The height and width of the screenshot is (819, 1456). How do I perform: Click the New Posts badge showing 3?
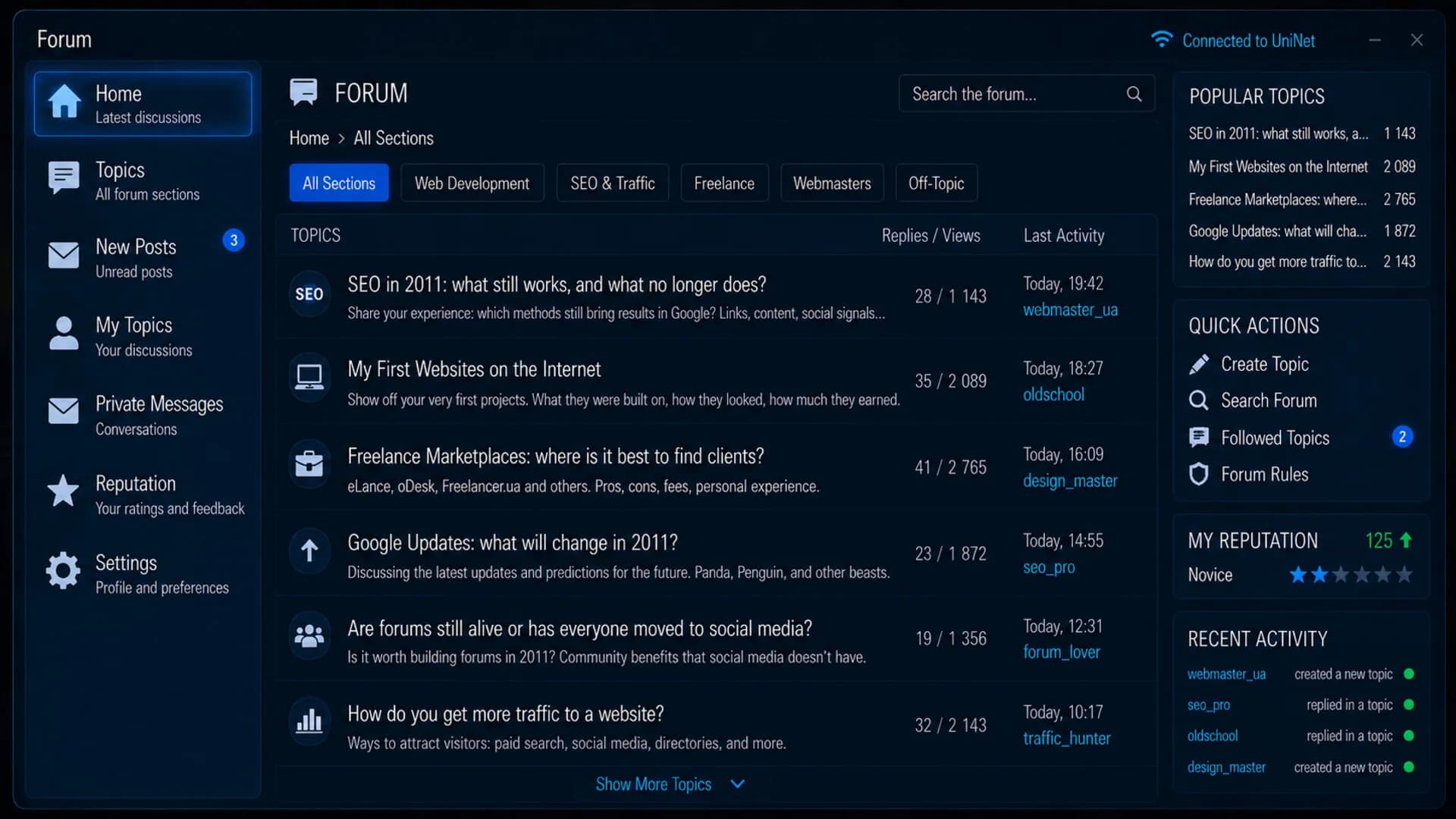[234, 240]
